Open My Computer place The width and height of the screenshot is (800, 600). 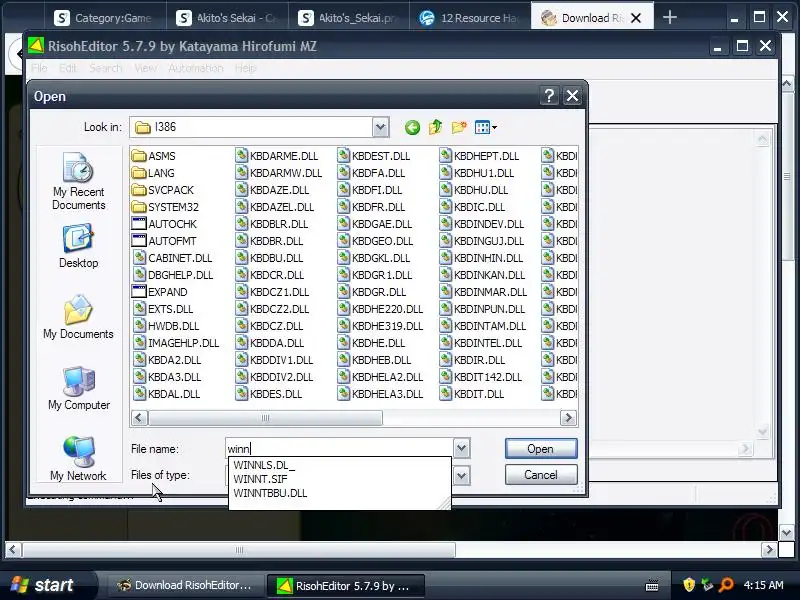pyautogui.click(x=79, y=388)
